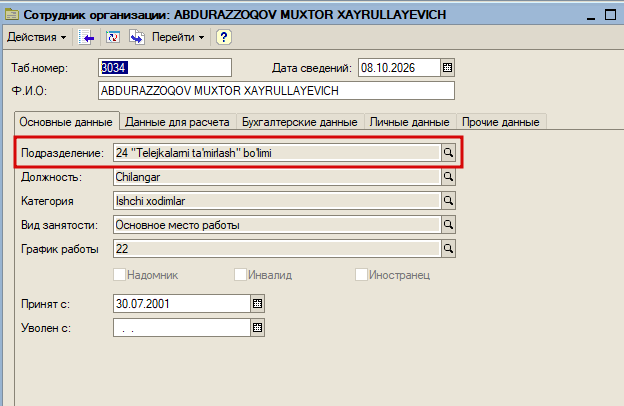Open calendar for Дата сведений

[447, 68]
